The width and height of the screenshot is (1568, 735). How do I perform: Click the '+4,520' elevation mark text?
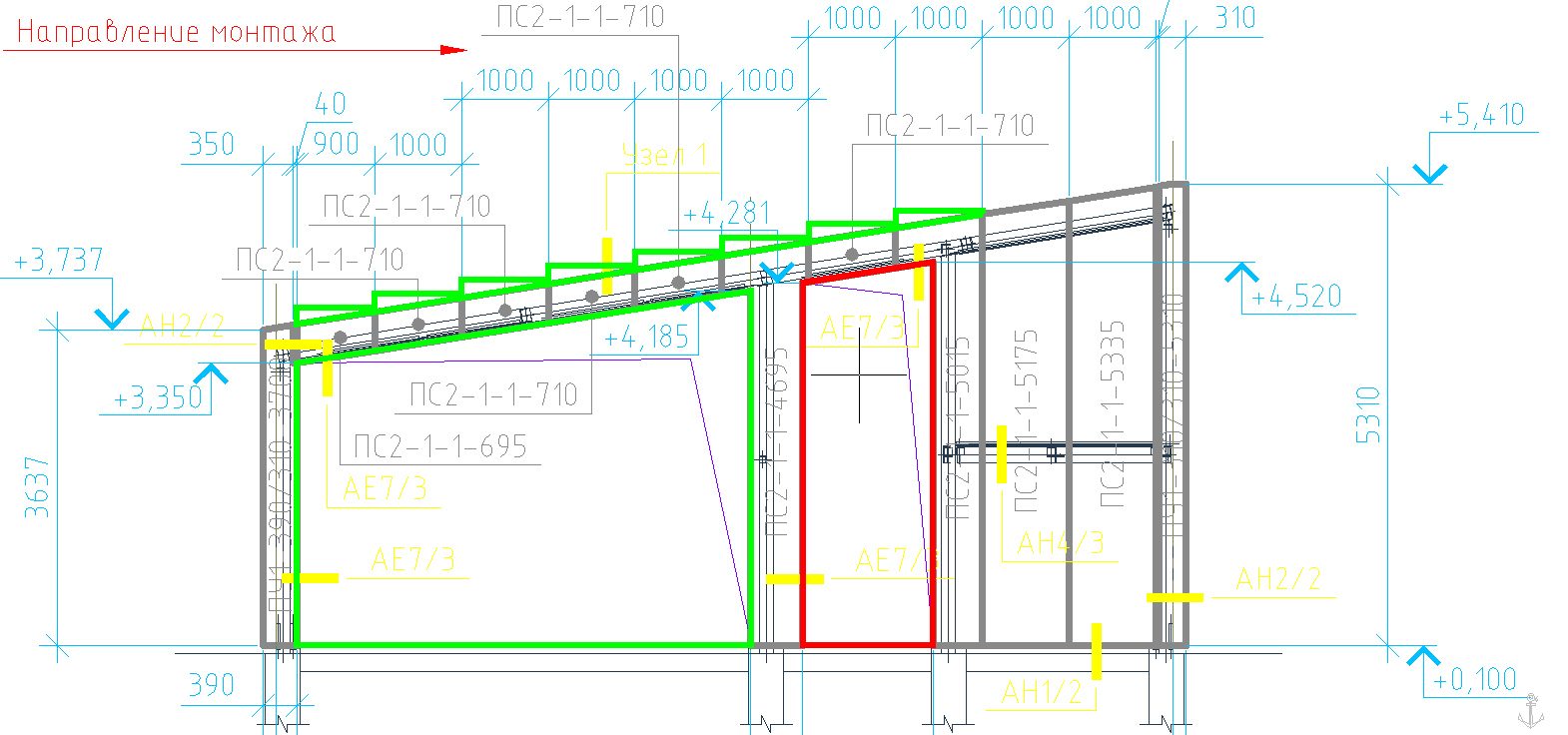(1296, 297)
